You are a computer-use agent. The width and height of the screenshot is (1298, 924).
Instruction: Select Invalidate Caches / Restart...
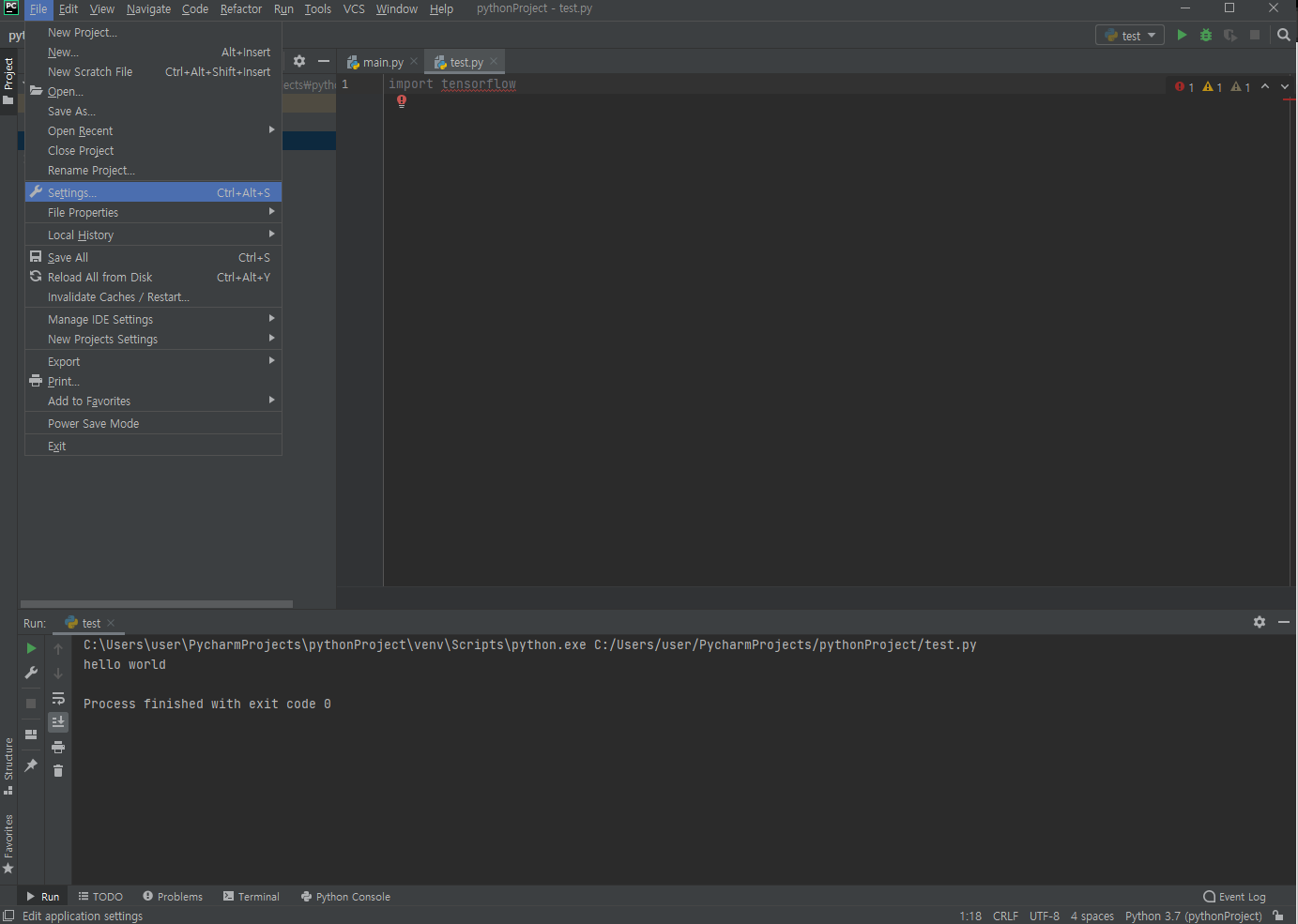click(x=154, y=296)
